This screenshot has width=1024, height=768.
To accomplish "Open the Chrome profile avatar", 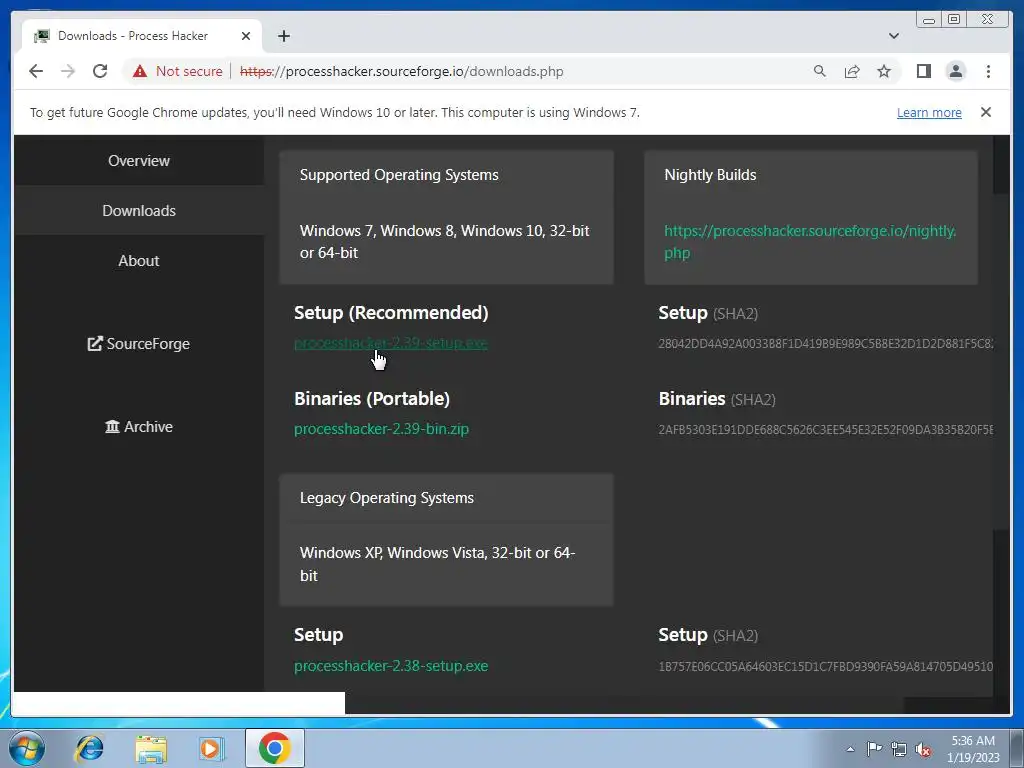I will pyautogui.click(x=955, y=71).
